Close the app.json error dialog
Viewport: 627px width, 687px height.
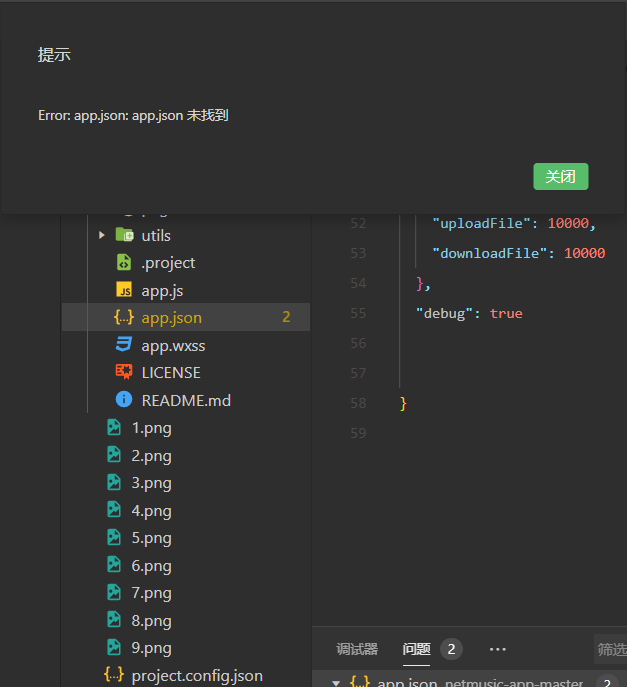(x=560, y=177)
